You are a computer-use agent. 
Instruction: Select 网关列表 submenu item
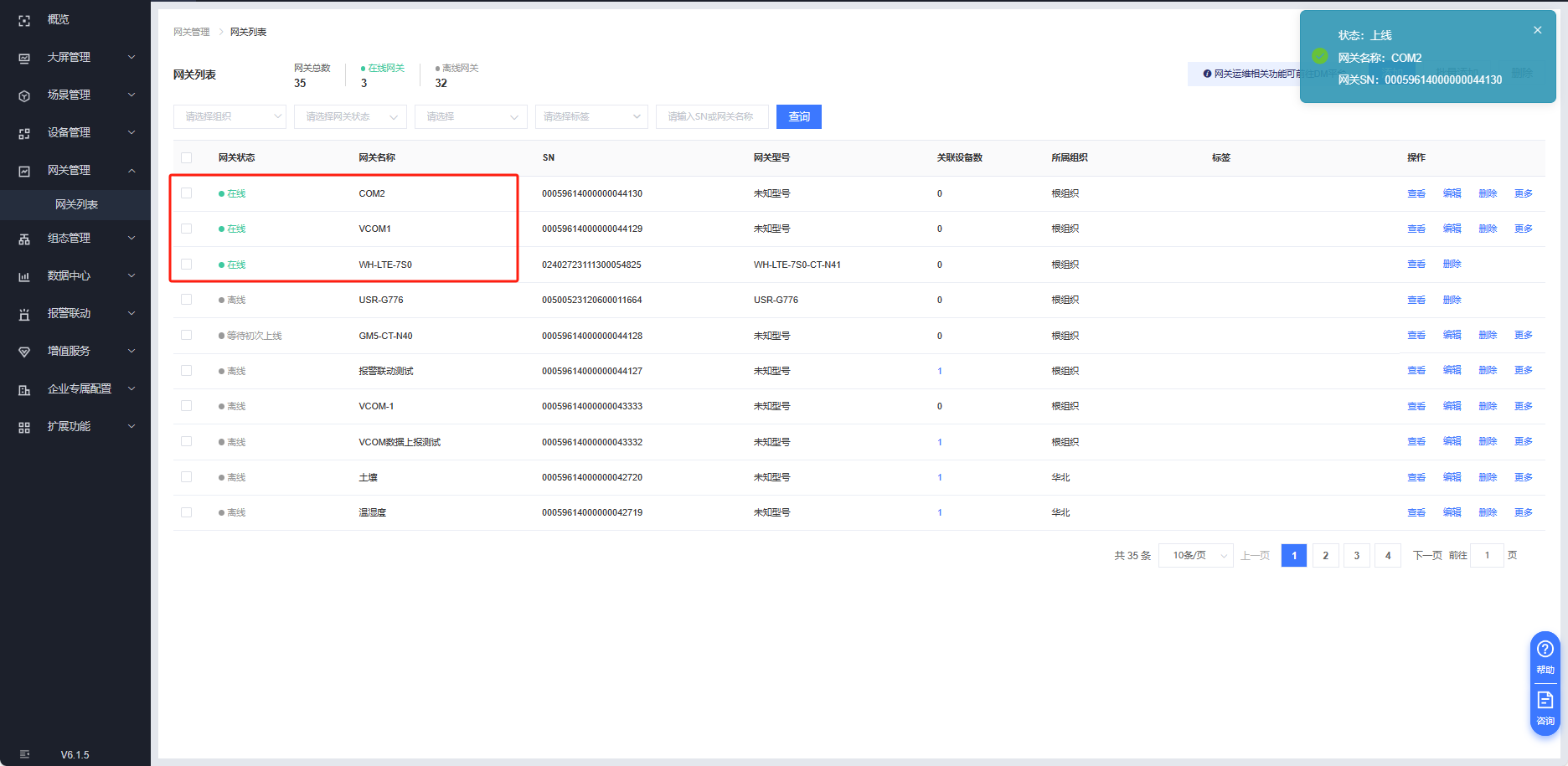76,204
